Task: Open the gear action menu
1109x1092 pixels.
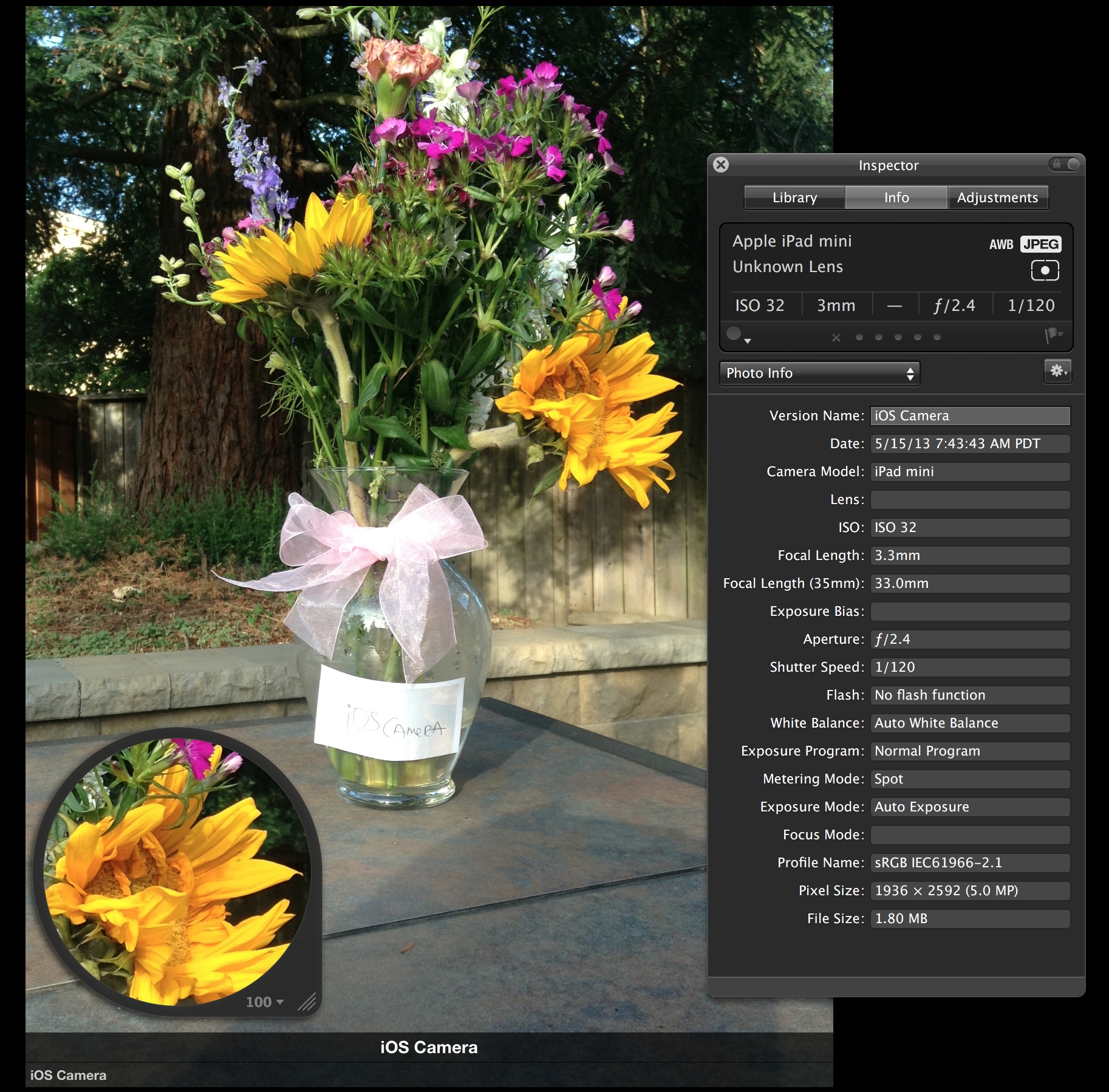Action: [1057, 371]
